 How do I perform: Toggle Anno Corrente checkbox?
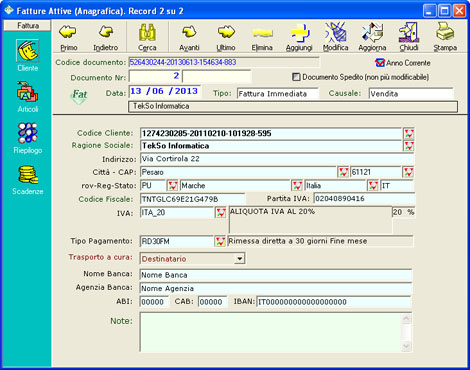tap(380, 63)
